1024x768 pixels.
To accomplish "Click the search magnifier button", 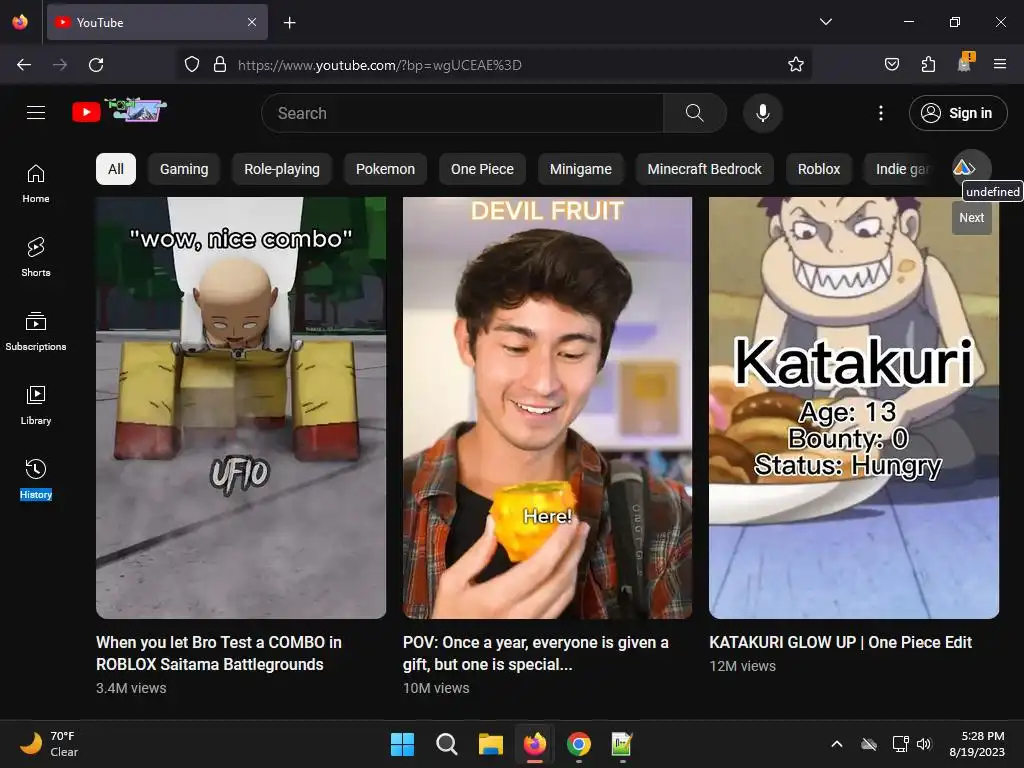I will point(694,113).
